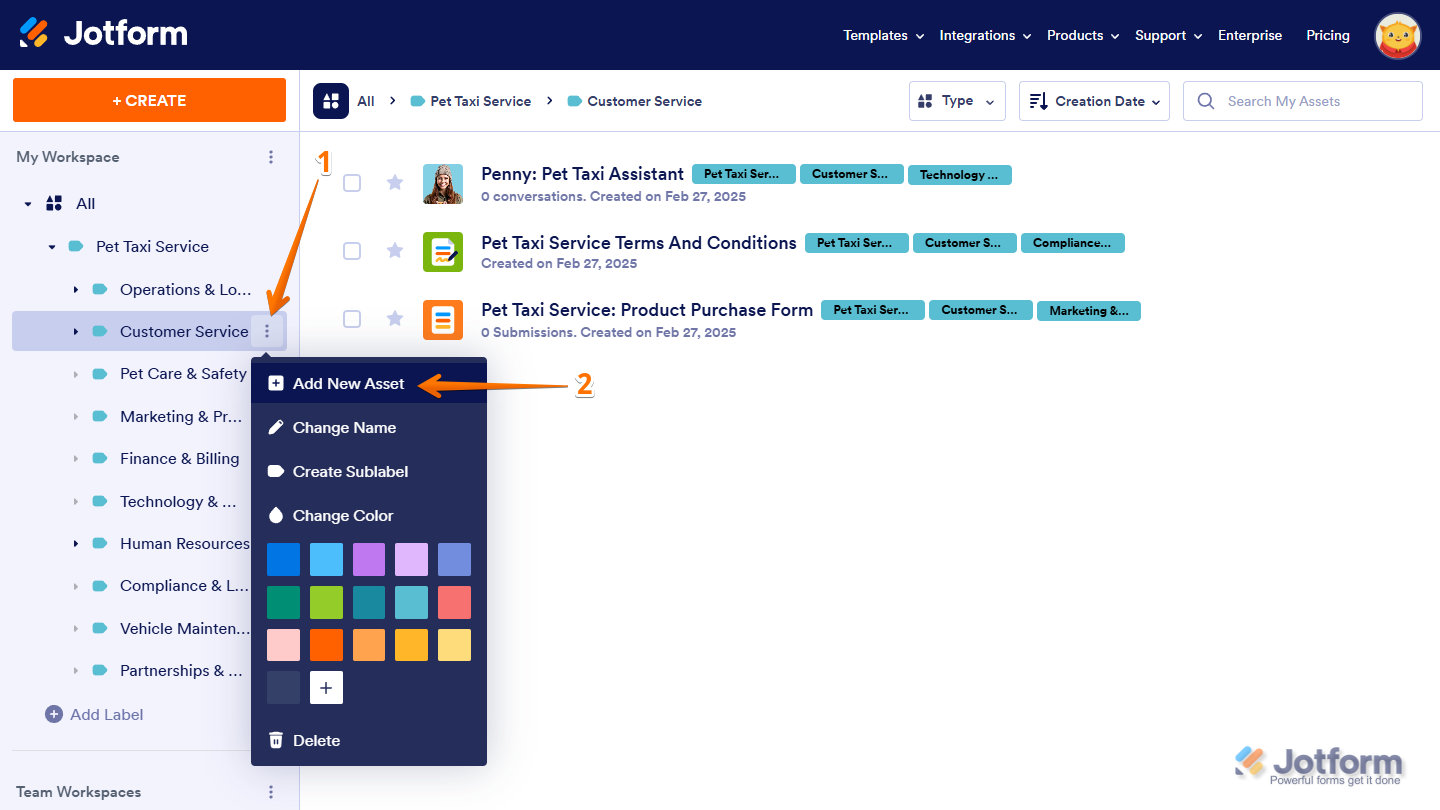Check the Penny: Pet Taxi Assistant checkbox

(x=352, y=183)
